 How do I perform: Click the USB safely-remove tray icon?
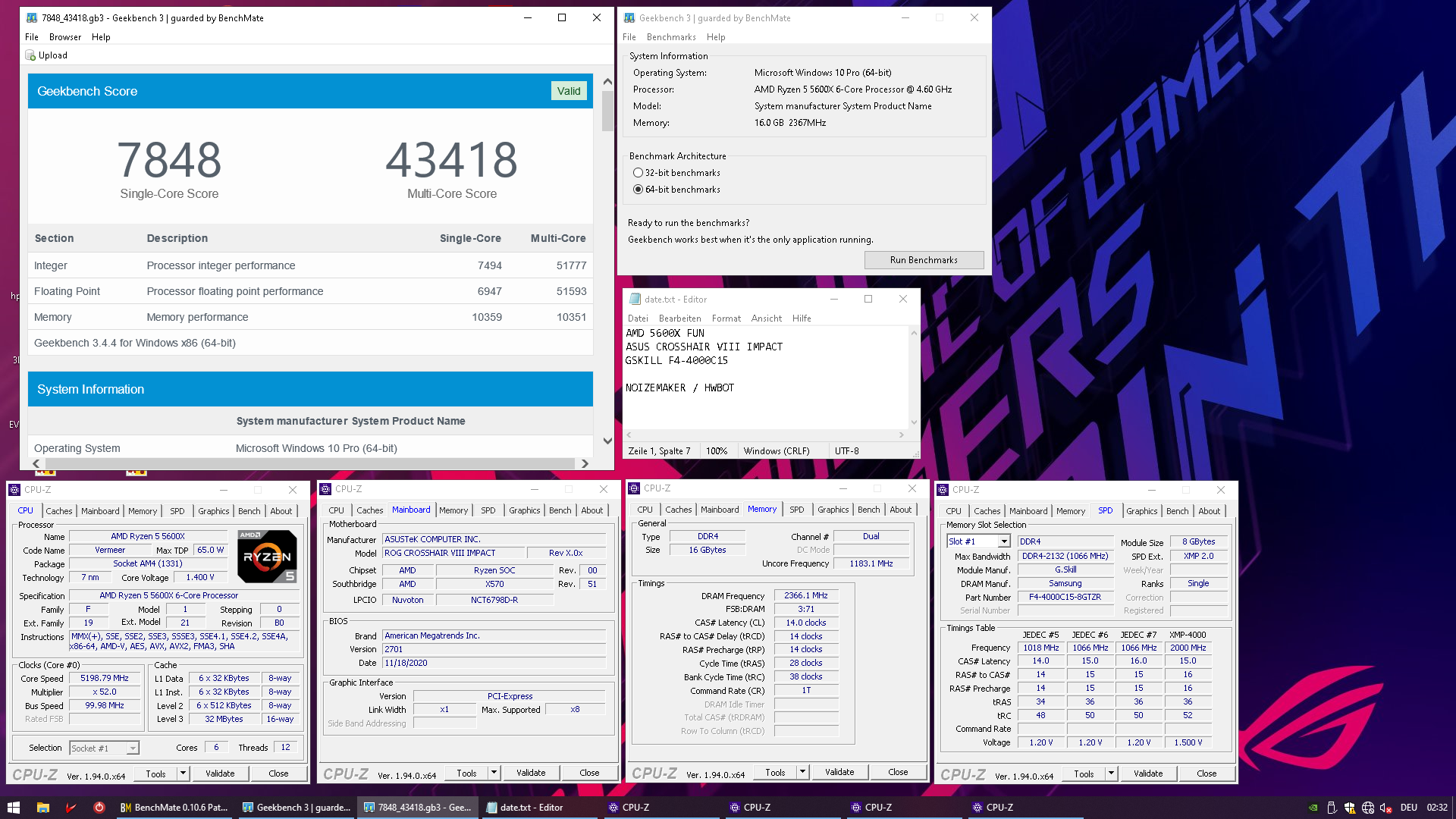(1331, 808)
